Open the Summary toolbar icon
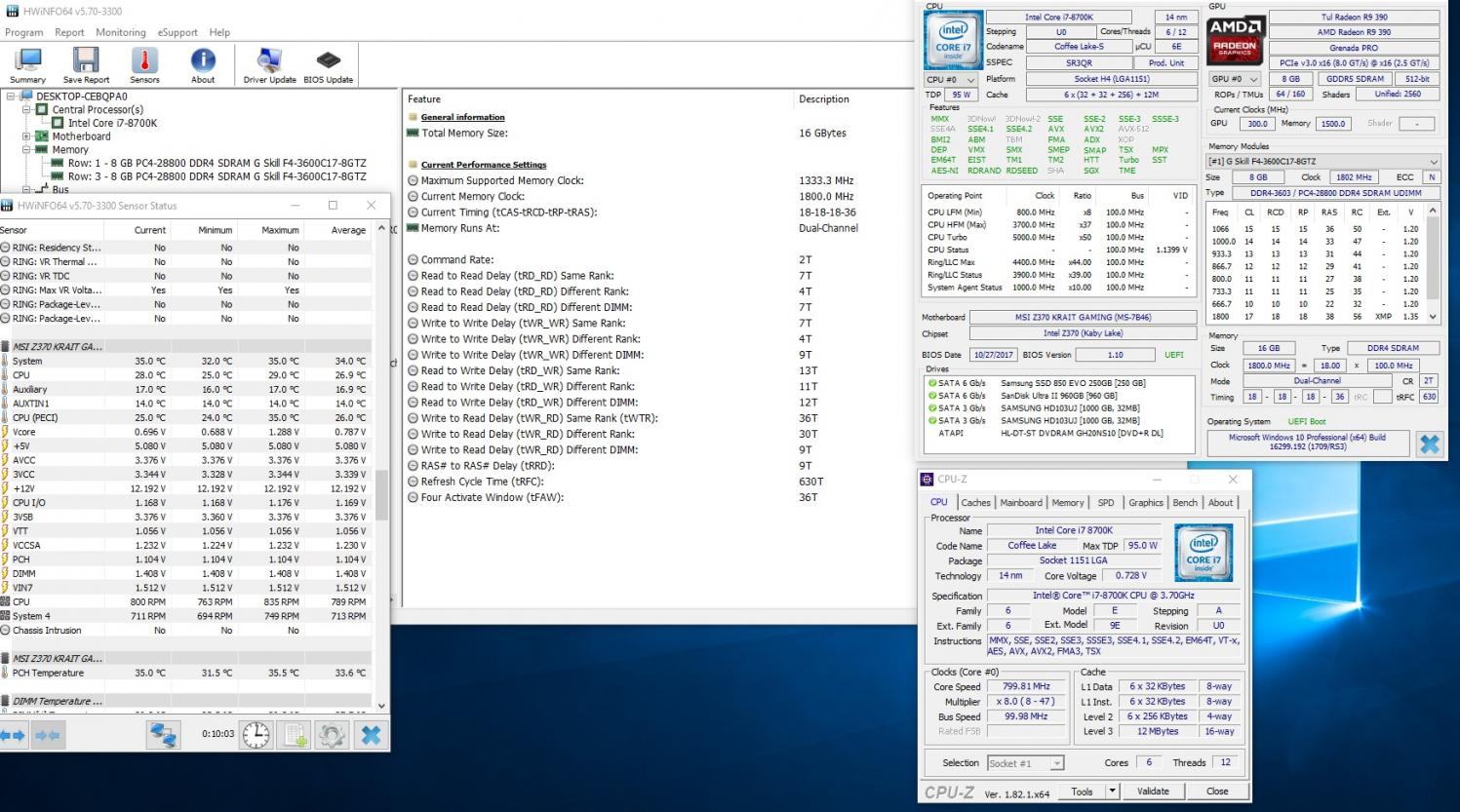The image size is (1460, 812). coord(27,65)
